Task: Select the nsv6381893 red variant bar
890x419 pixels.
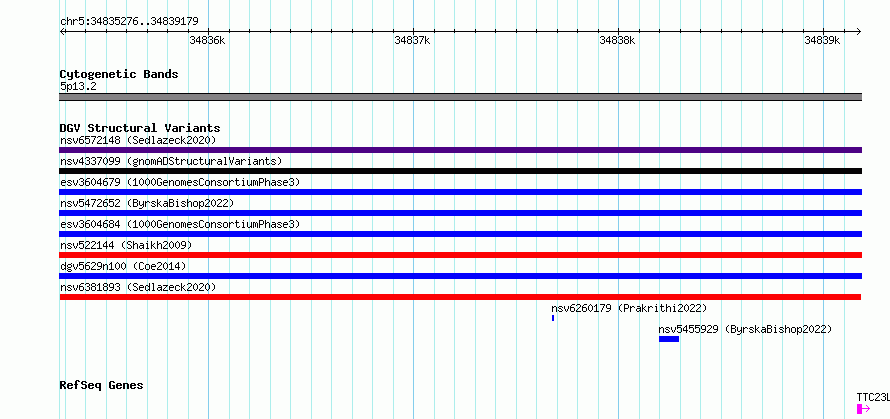Action: [460, 297]
